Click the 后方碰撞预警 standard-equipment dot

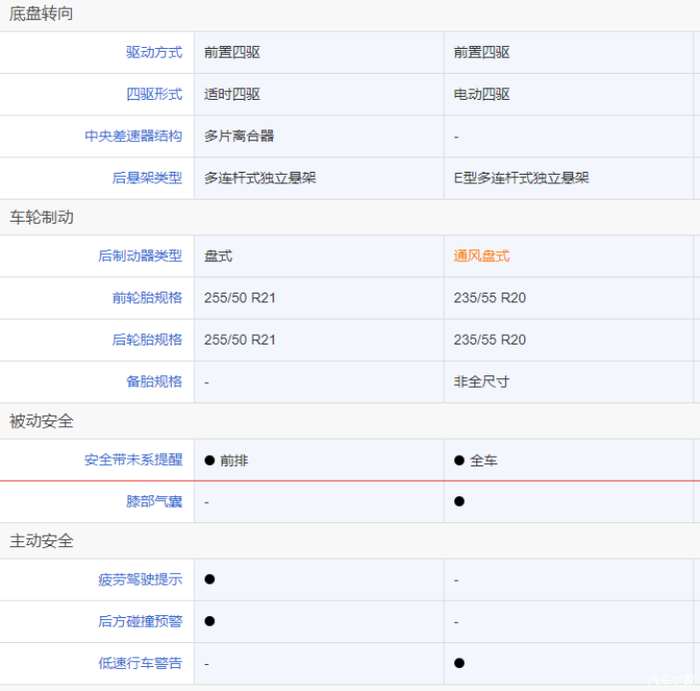210,621
